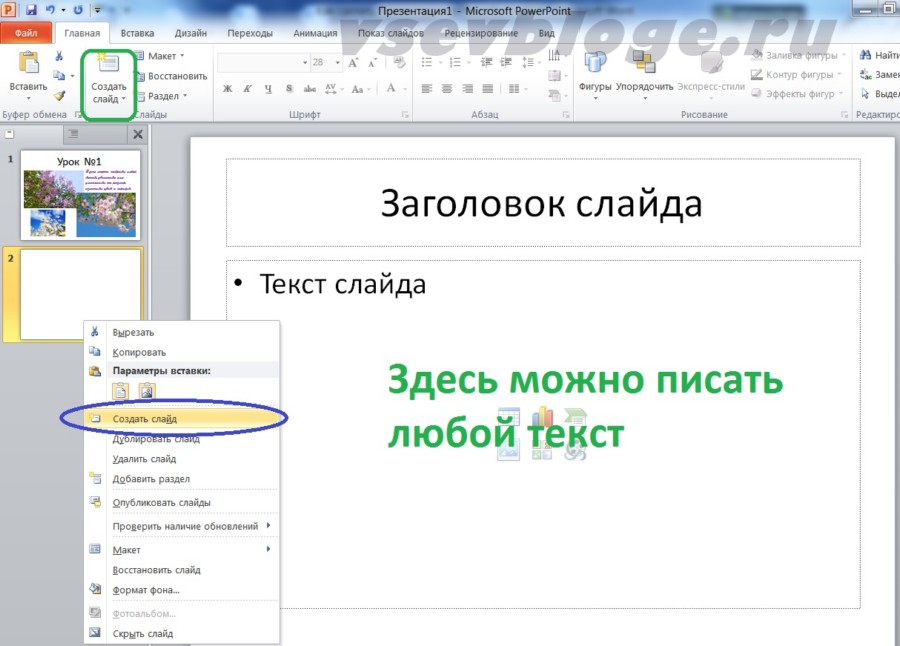Click the Character Spacing AV icon

333,88
